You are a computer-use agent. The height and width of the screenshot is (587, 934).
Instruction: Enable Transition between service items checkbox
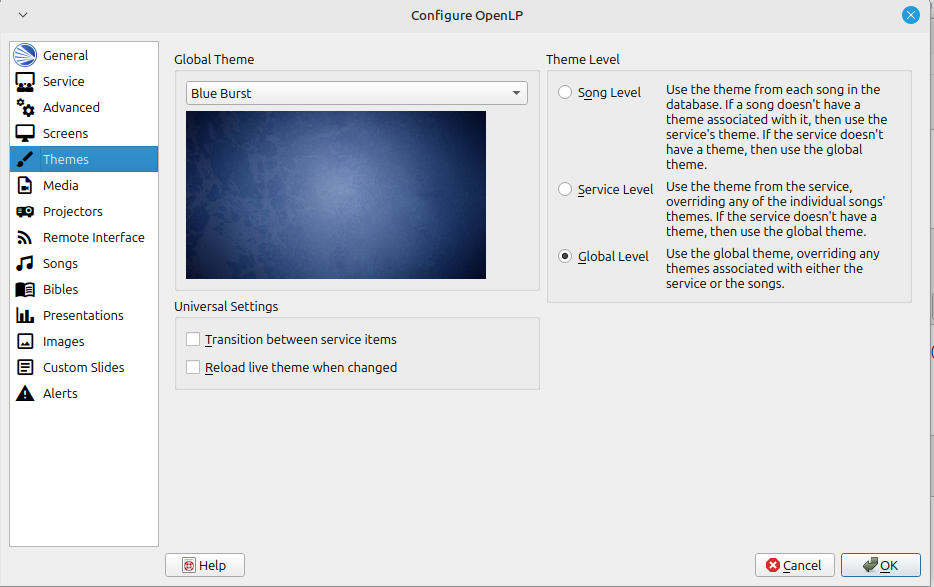(x=193, y=340)
